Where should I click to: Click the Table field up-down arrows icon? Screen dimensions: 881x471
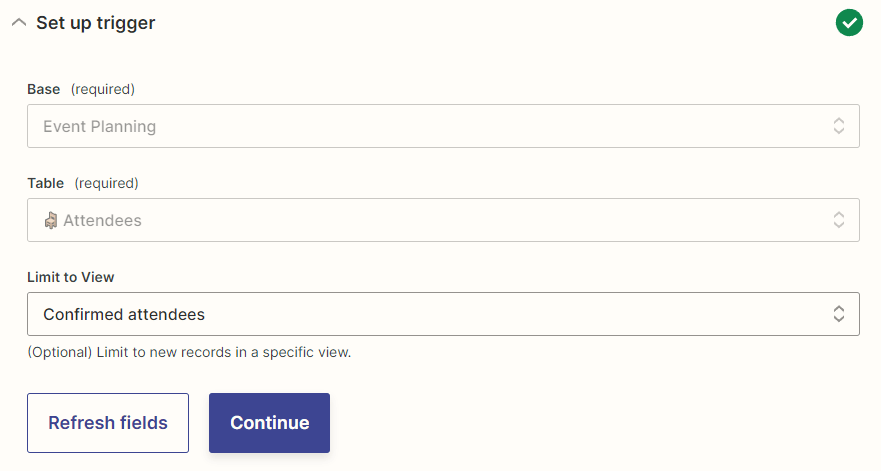839,220
